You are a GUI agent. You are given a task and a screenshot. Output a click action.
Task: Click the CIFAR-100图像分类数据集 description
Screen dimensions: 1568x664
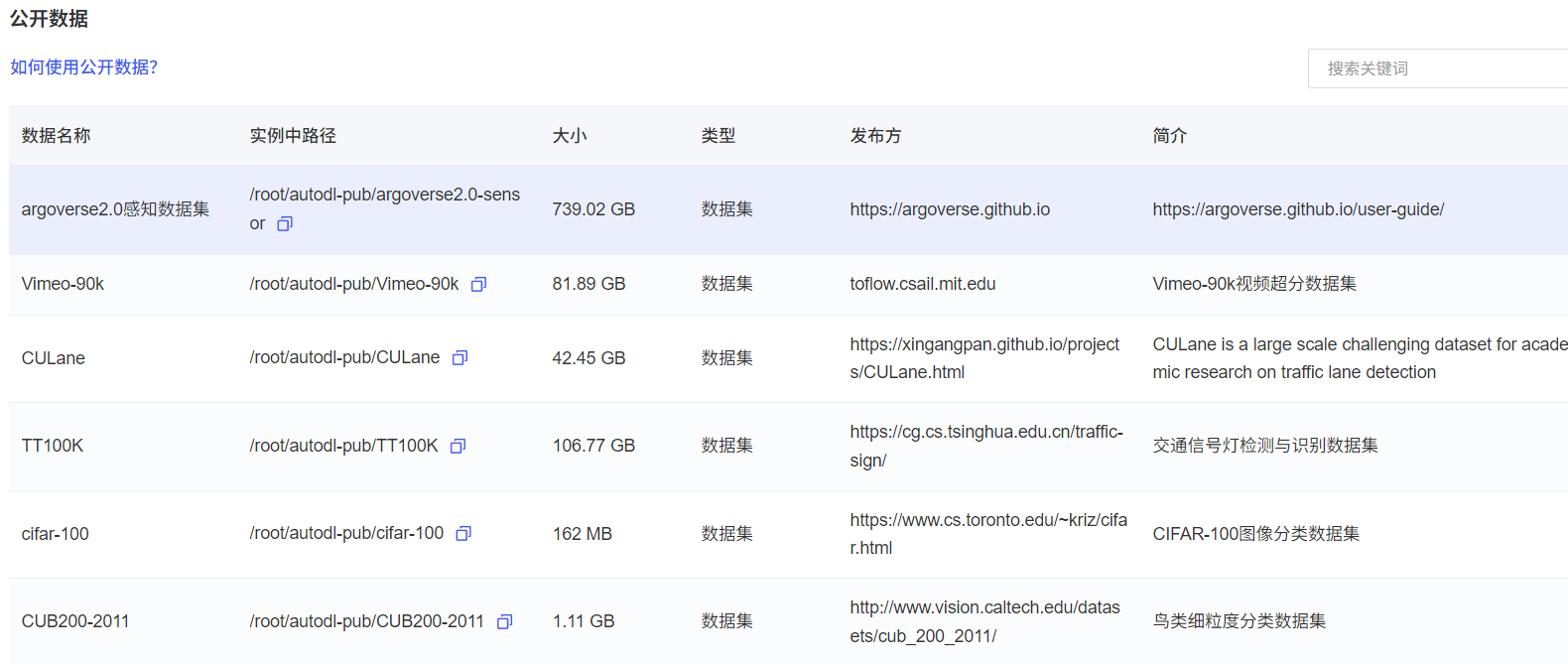pyautogui.click(x=1256, y=534)
